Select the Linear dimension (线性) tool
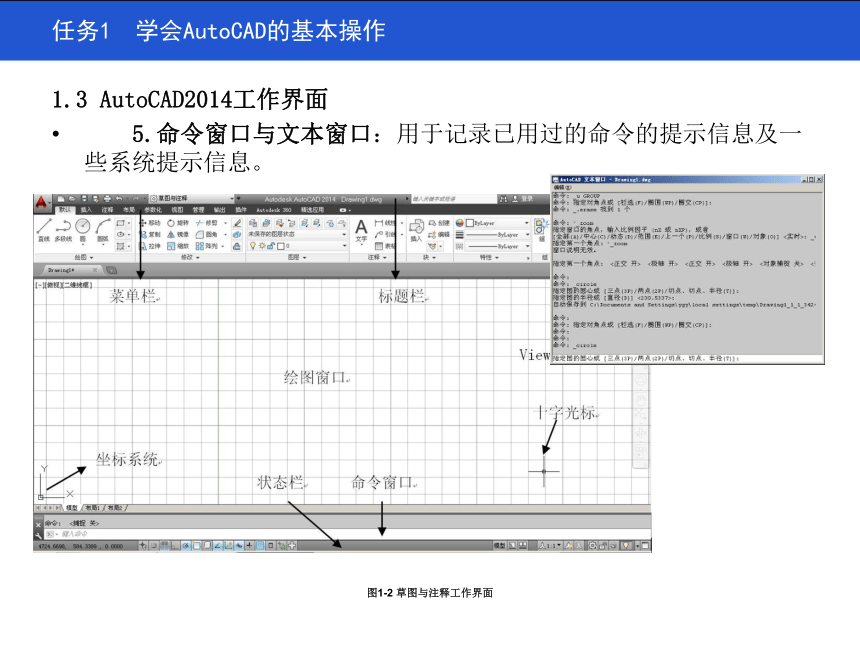 point(385,223)
